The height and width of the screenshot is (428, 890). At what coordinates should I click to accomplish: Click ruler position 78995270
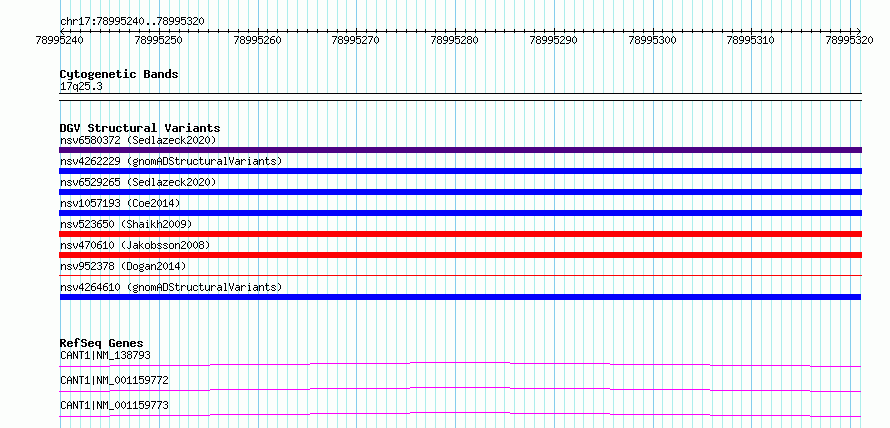[356, 40]
